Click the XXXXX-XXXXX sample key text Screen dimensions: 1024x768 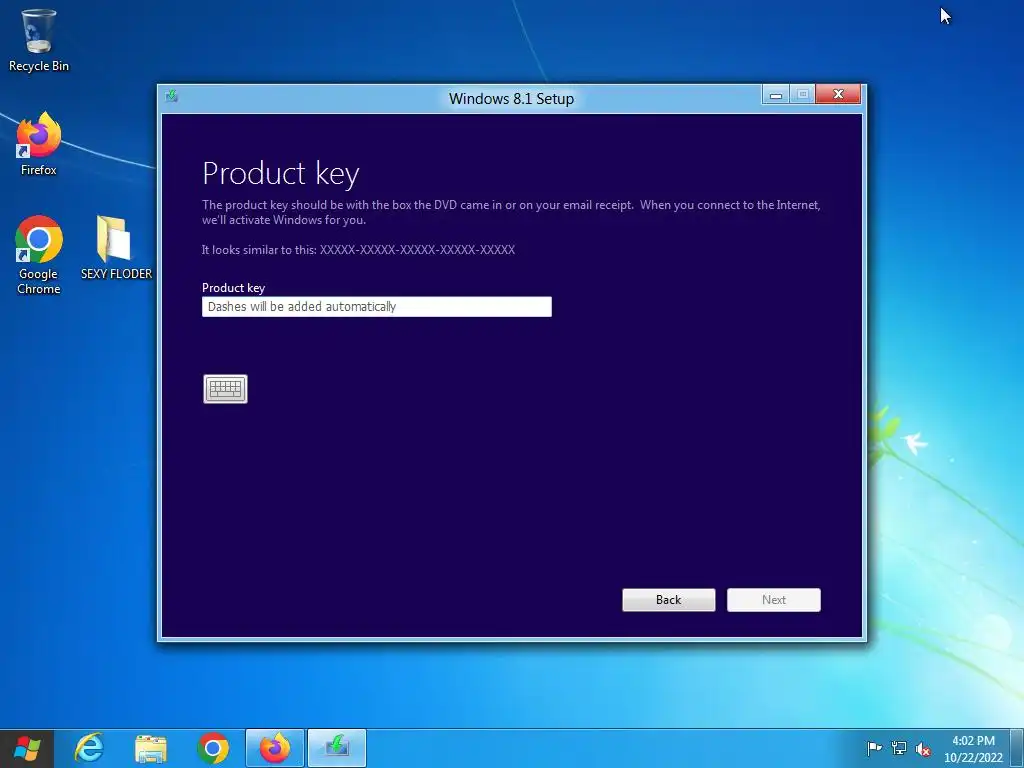point(417,249)
